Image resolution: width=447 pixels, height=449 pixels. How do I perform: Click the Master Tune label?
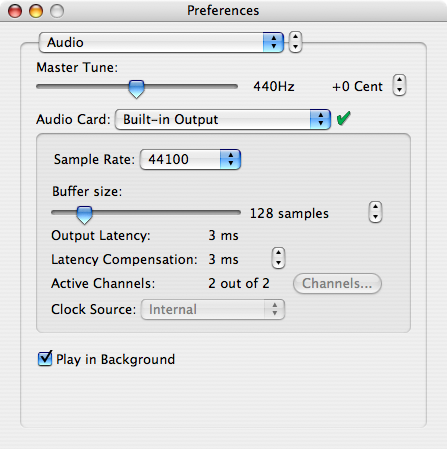pyautogui.click(x=77, y=68)
